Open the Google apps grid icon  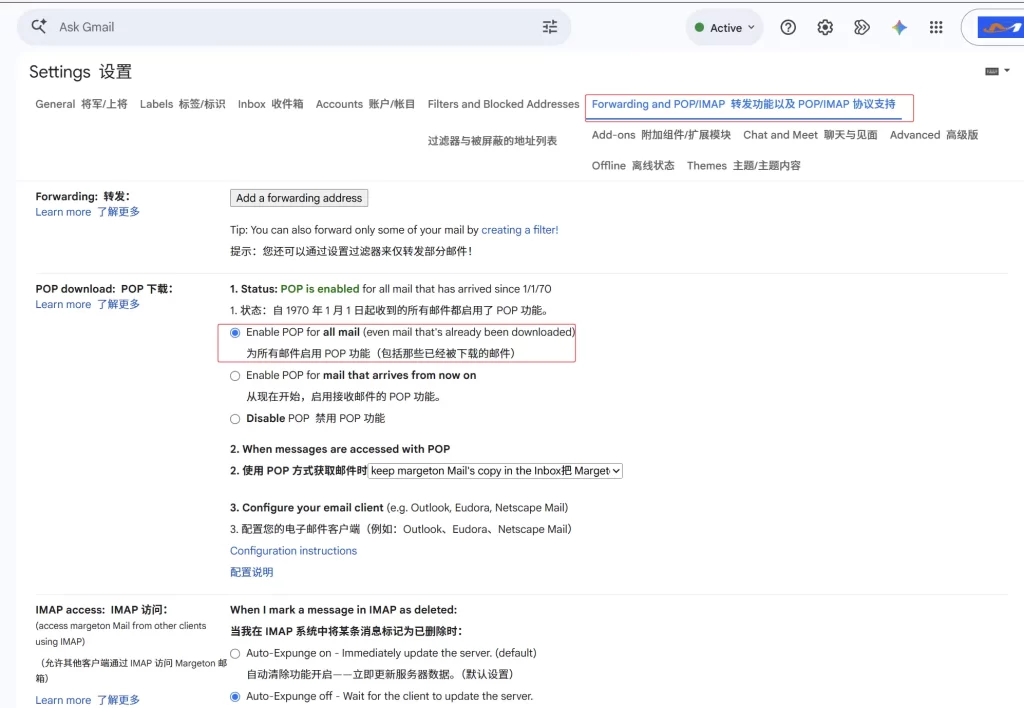936,27
